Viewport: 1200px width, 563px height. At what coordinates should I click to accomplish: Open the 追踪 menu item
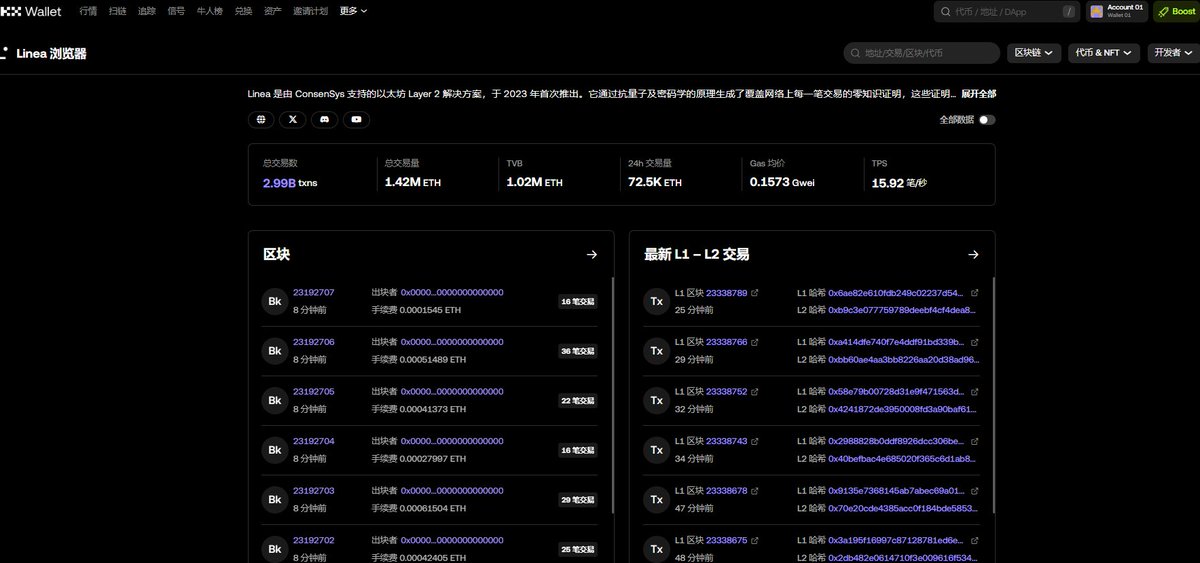tap(147, 11)
